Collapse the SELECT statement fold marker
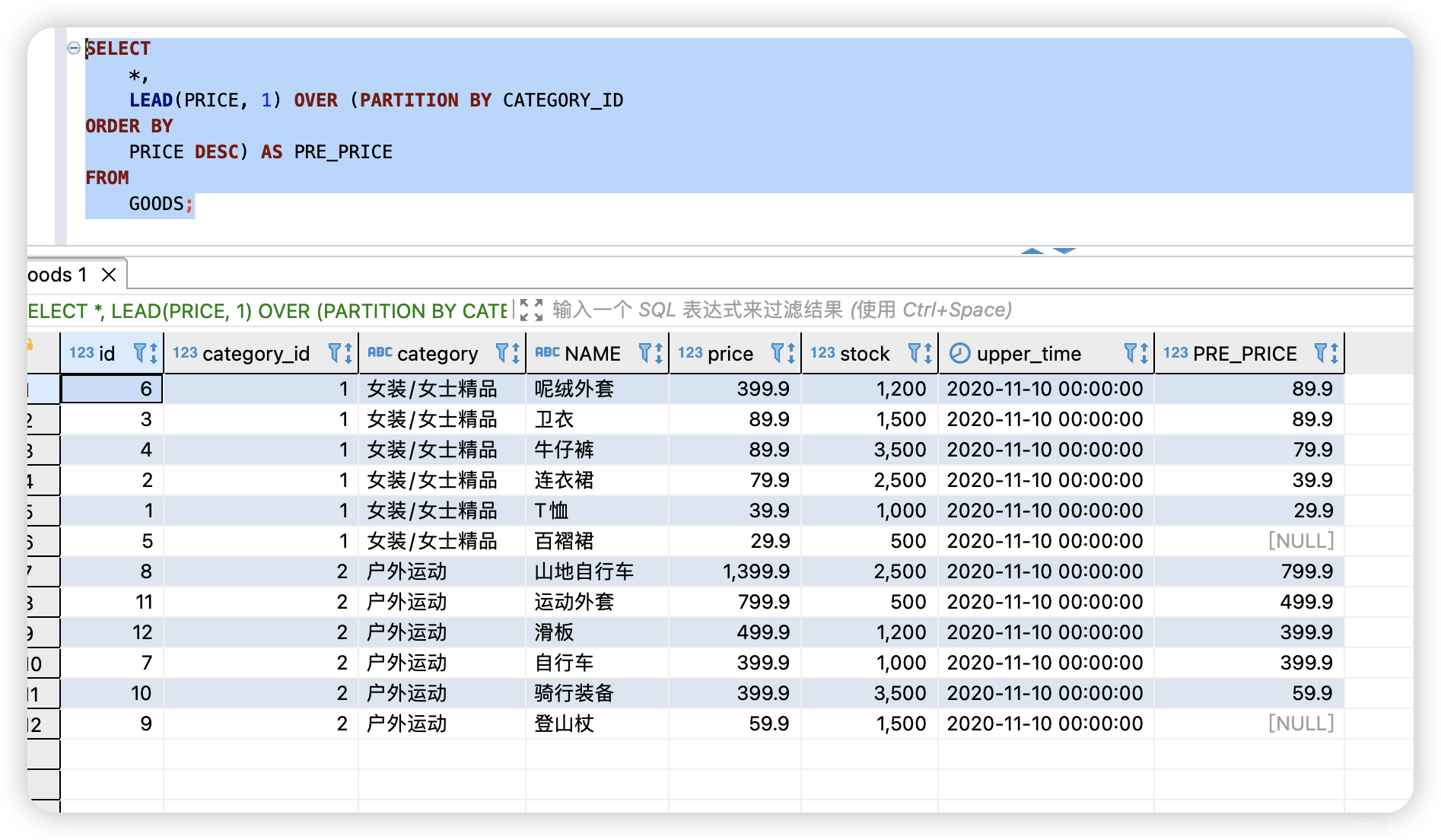The image size is (1441, 840). coord(74,48)
